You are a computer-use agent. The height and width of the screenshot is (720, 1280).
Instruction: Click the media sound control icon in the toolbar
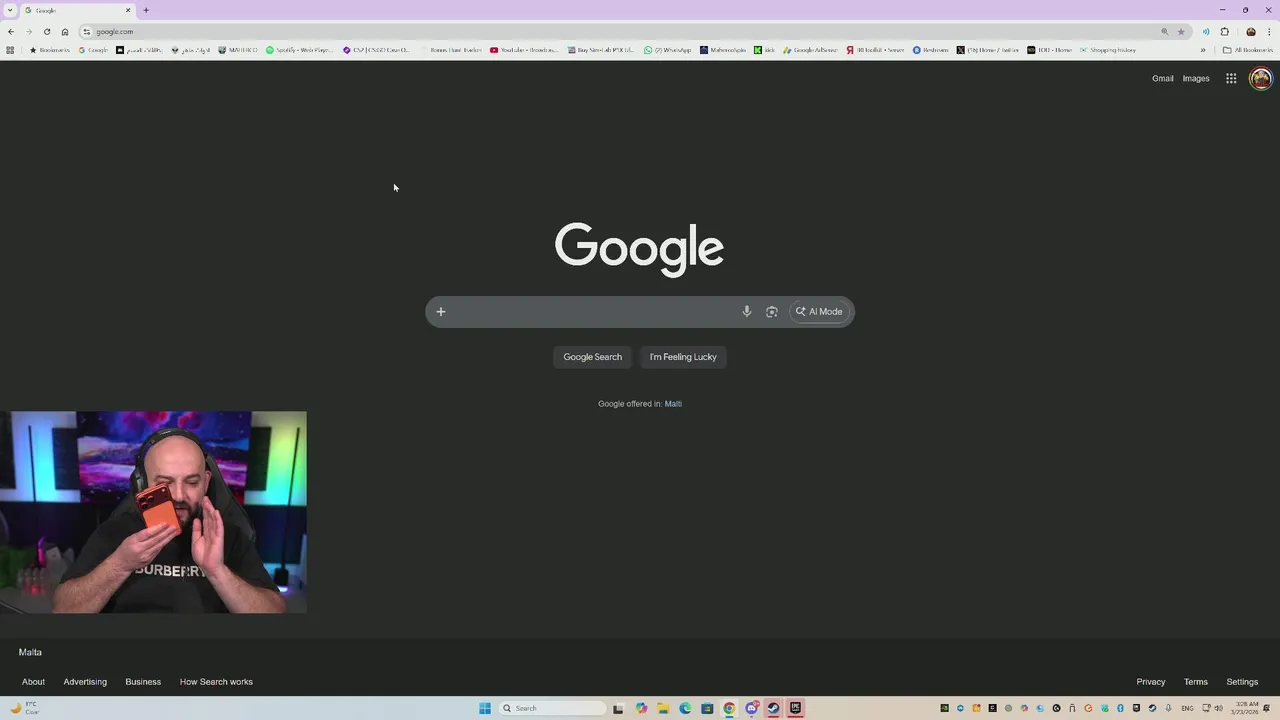pyautogui.click(x=1206, y=32)
